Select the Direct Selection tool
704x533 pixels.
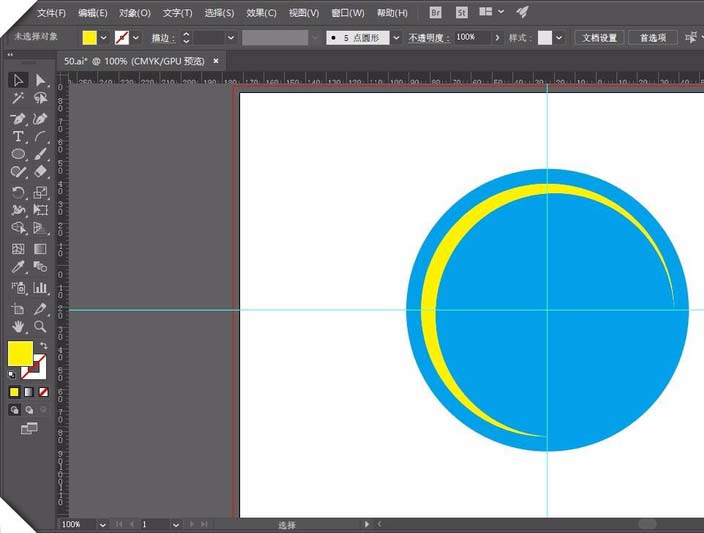[x=40, y=80]
